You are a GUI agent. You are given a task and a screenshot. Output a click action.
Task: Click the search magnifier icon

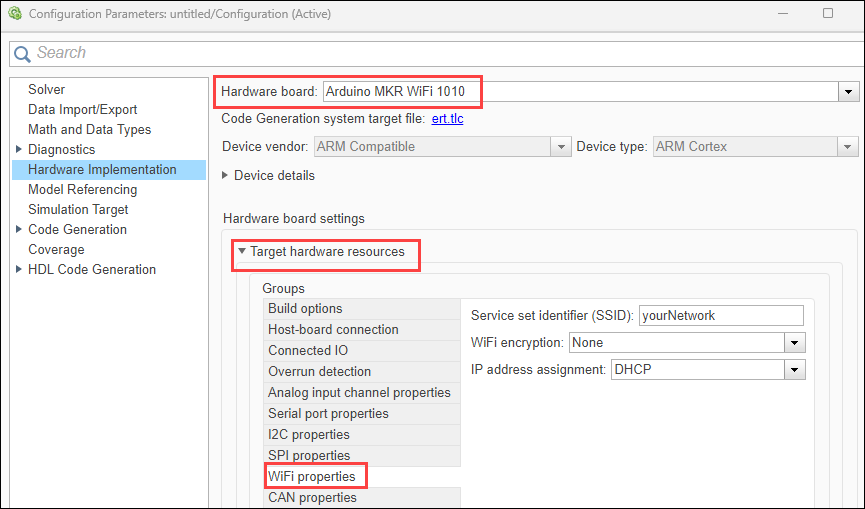click(23, 53)
